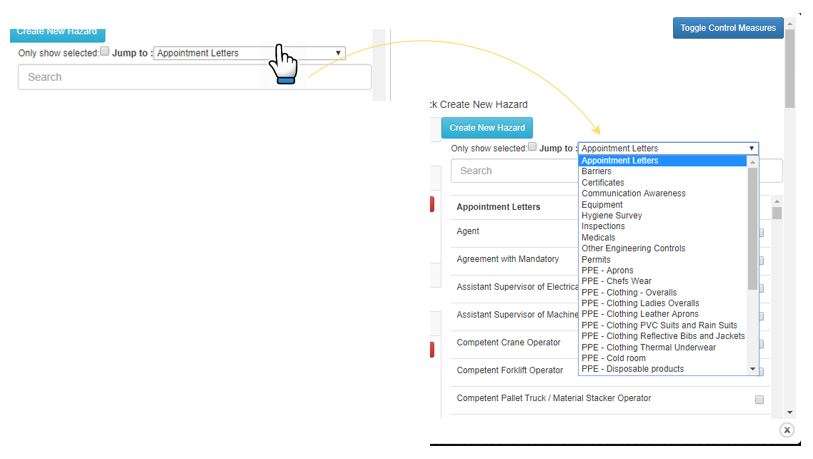Select PPE - Clothing Leather Aprons
The height and width of the screenshot is (459, 813).
[640, 314]
